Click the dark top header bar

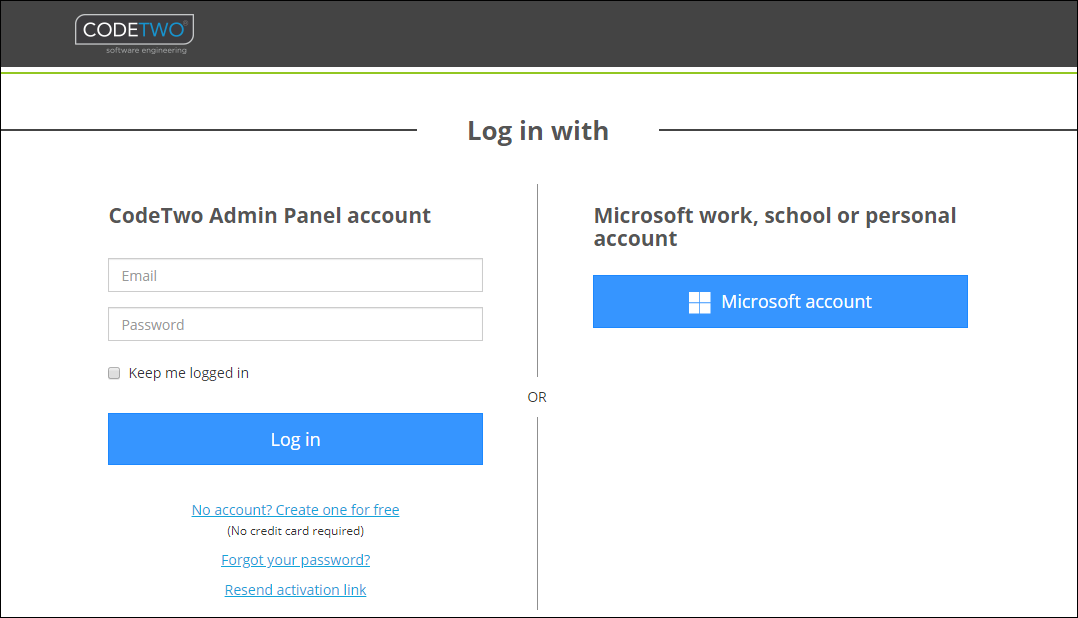pyautogui.click(x=600, y=33)
